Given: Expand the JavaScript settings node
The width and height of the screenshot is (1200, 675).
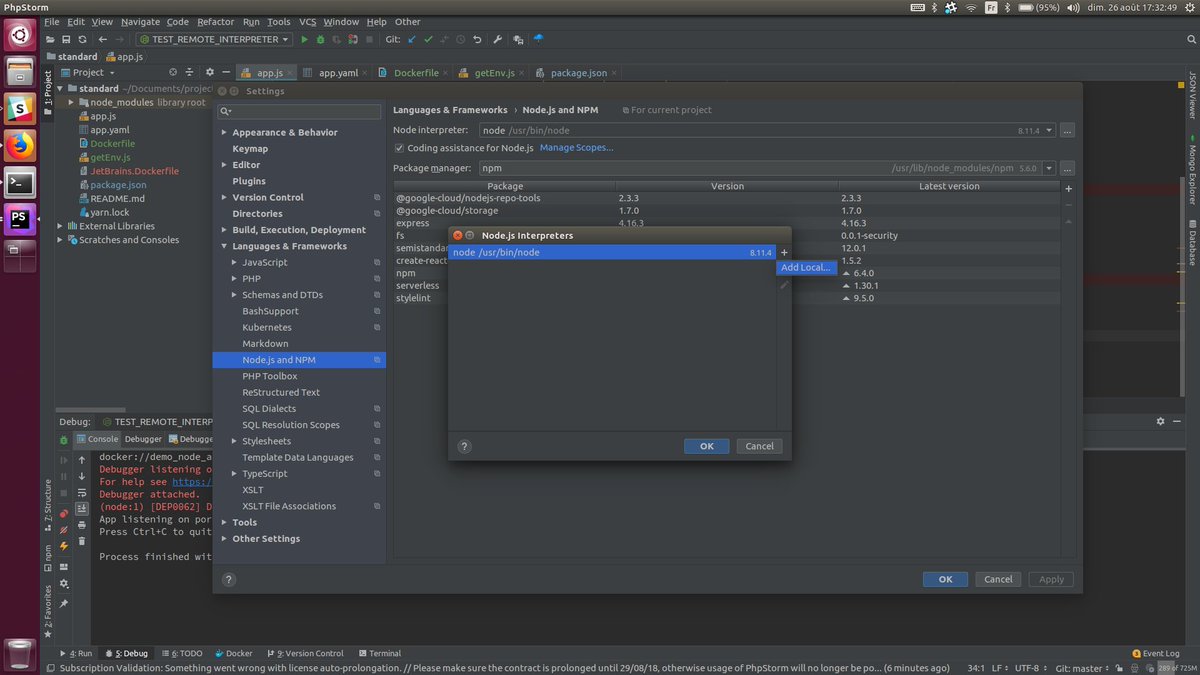Looking at the screenshot, I should pyautogui.click(x=234, y=262).
